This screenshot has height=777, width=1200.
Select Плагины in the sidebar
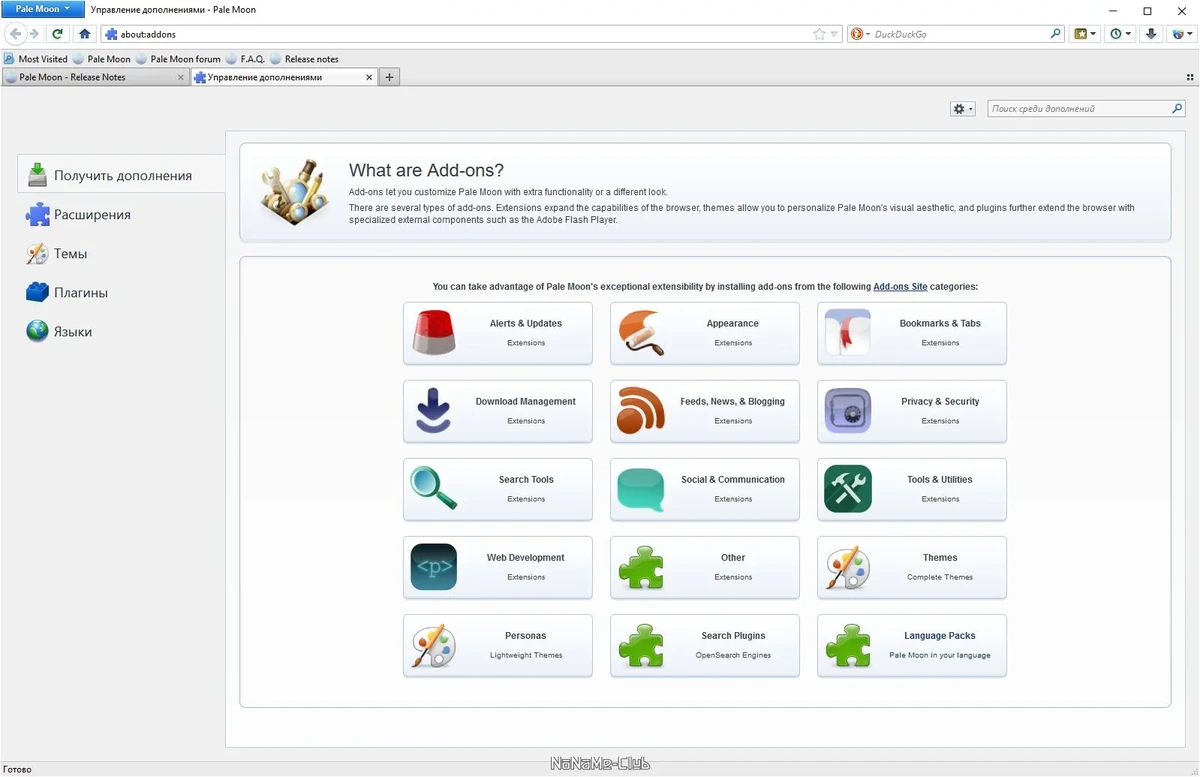click(81, 293)
